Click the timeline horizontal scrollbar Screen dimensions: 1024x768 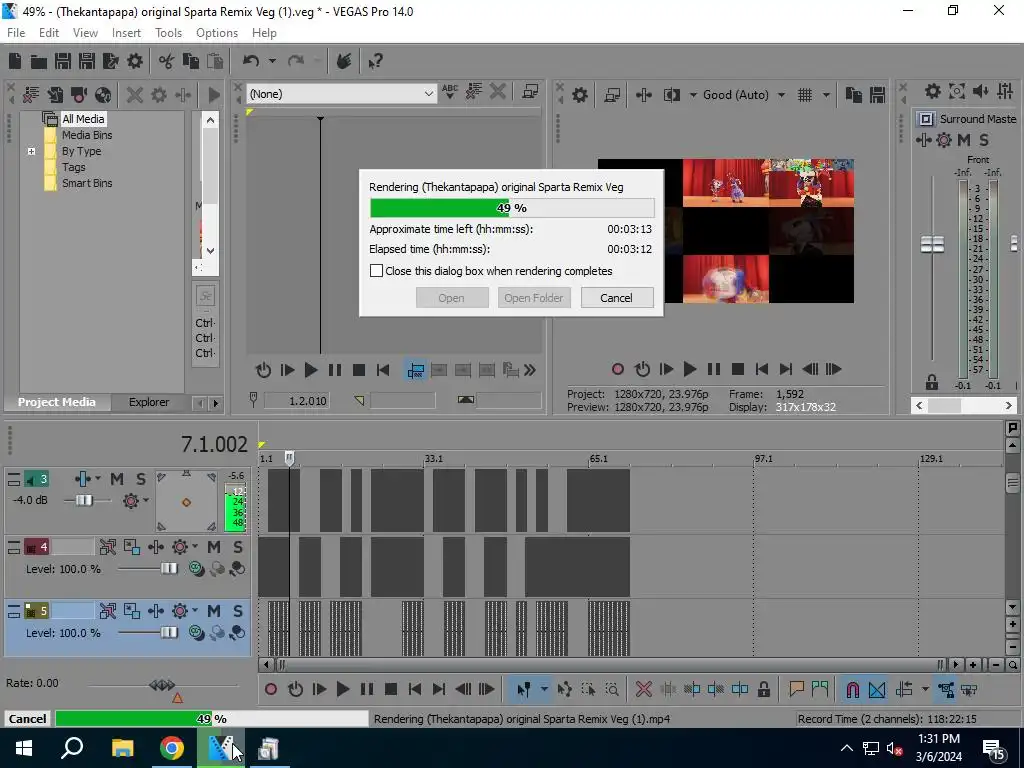coord(611,665)
